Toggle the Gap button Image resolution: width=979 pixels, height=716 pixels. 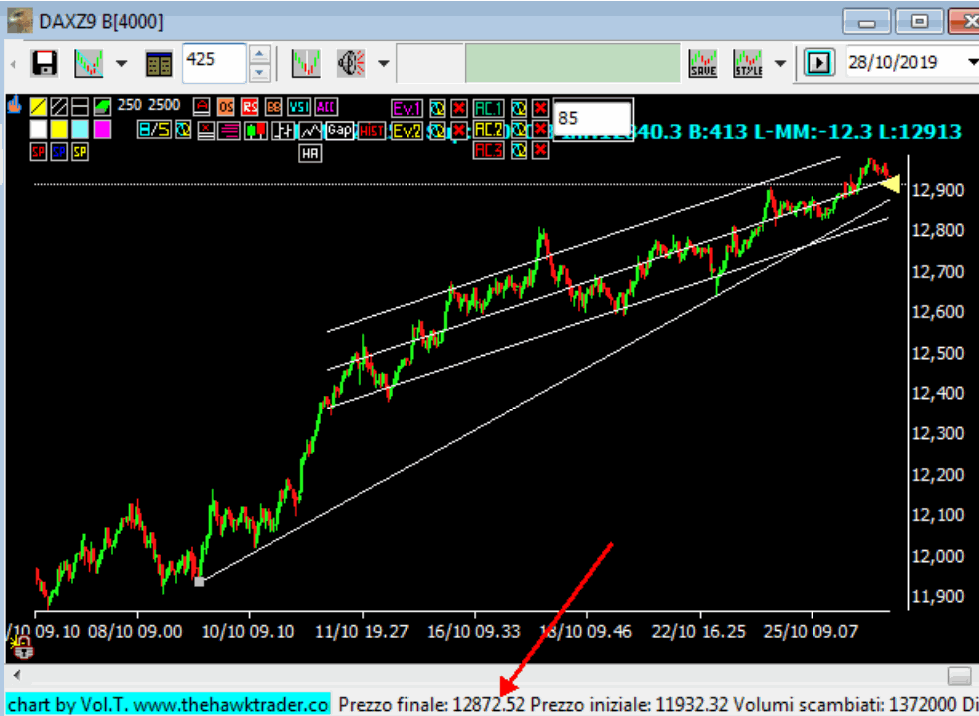[x=340, y=130]
